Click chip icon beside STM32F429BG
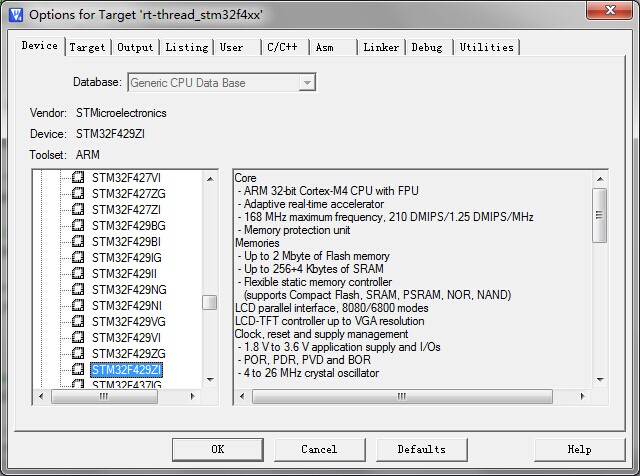640x476 pixels. click(78, 225)
